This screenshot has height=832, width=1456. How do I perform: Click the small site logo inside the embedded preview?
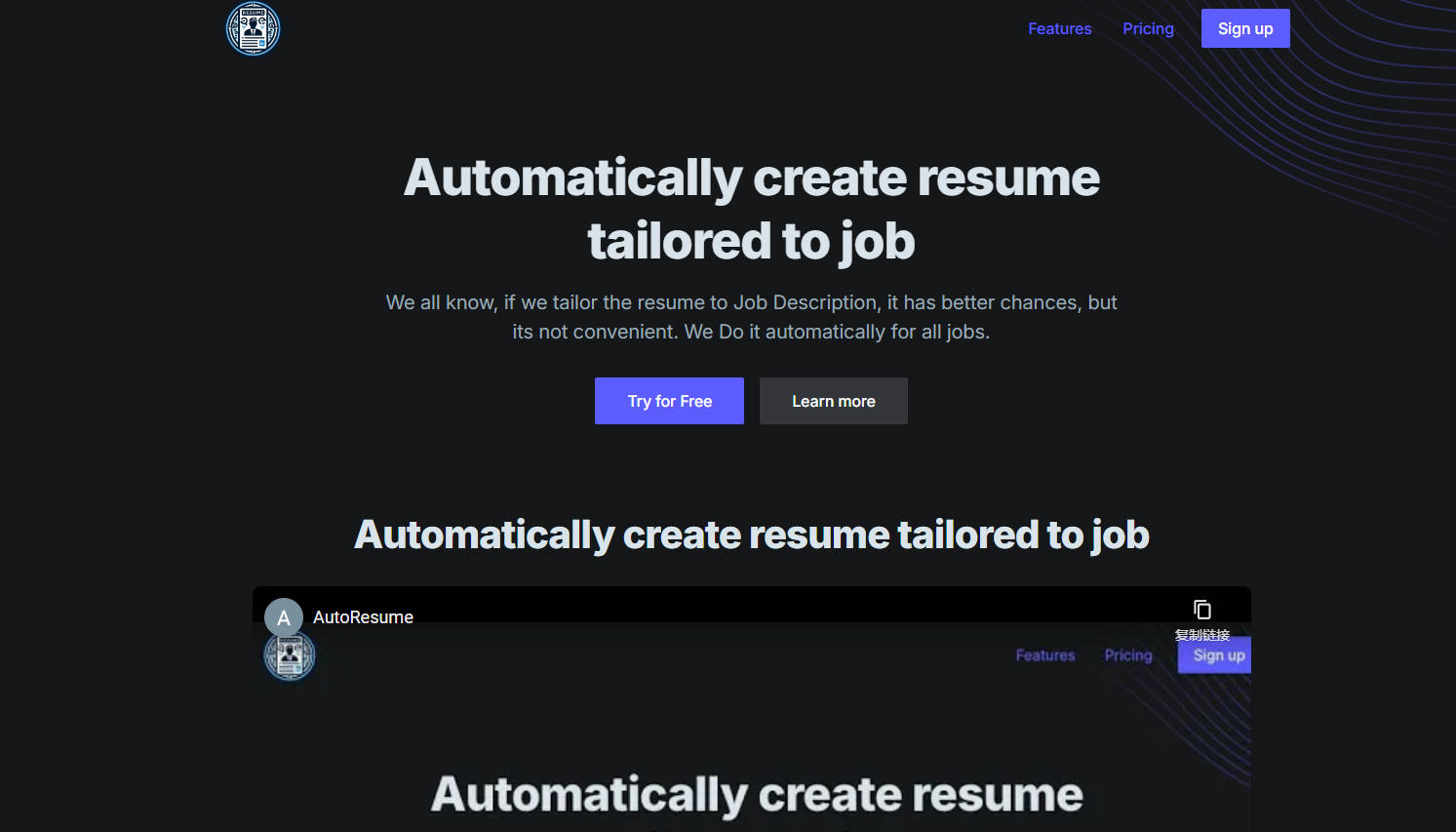pos(289,654)
